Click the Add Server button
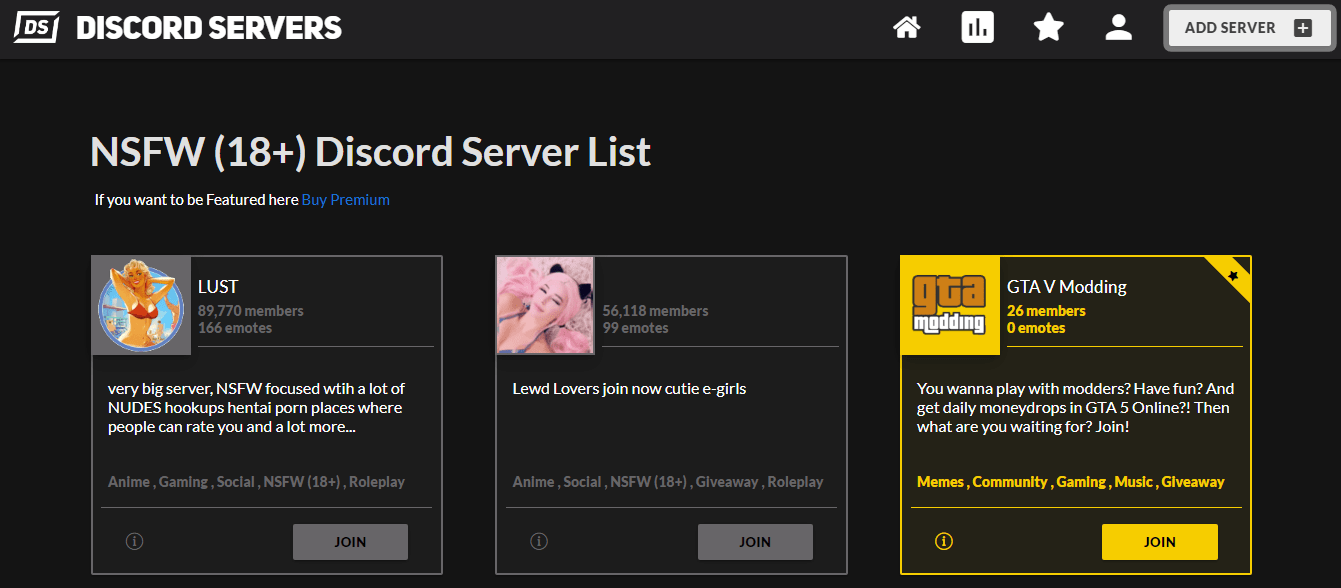Screen dimensions: 1341x588 (1248, 28)
